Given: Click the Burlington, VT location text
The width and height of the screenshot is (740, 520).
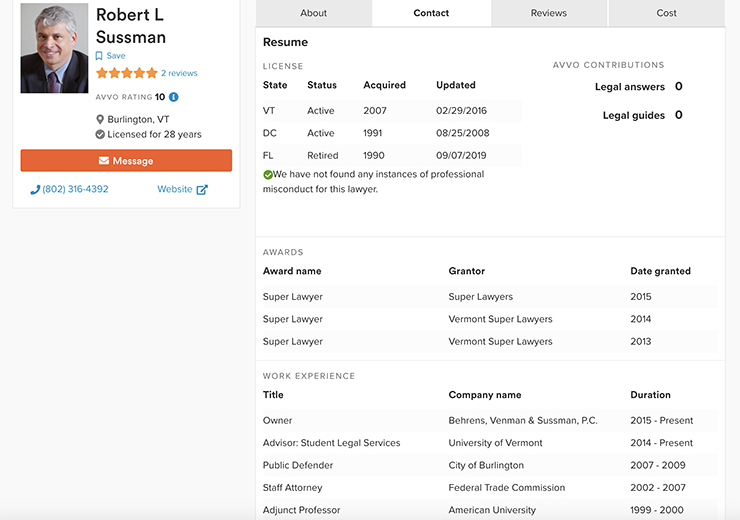Looking at the screenshot, I should tap(138, 119).
